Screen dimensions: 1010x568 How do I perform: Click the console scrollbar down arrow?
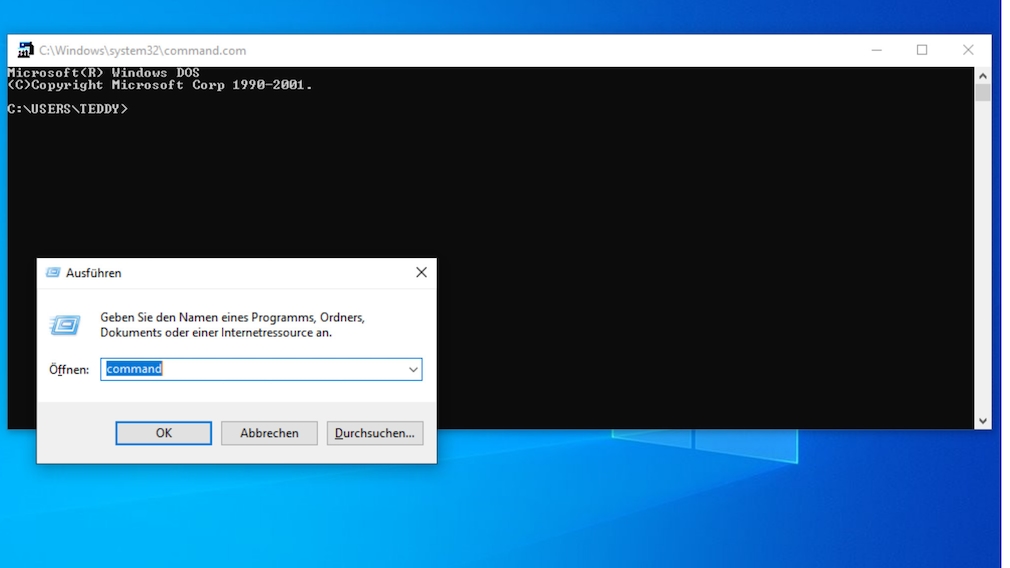coord(983,421)
